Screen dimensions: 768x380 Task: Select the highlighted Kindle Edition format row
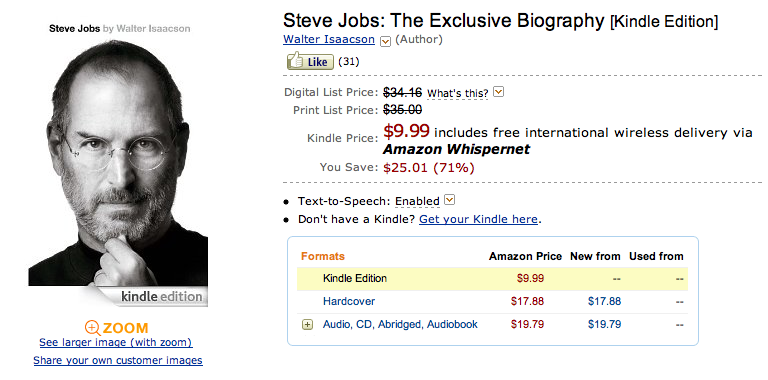pyautogui.click(x=492, y=279)
